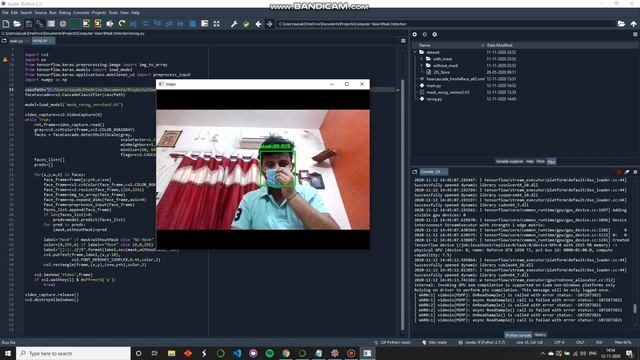Open File Explorer from the taskbar
640x360 pixels.
[x=171, y=353]
